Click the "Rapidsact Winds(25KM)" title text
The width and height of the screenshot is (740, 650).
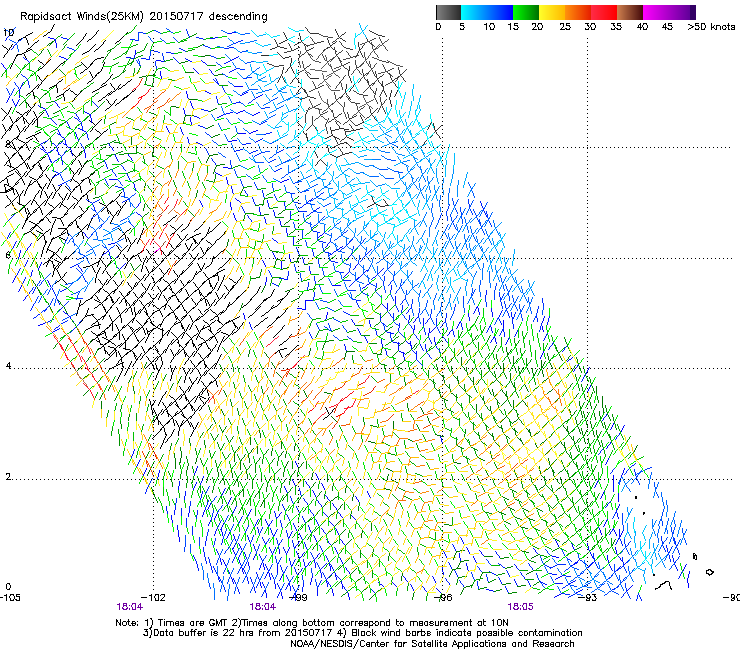pos(82,17)
